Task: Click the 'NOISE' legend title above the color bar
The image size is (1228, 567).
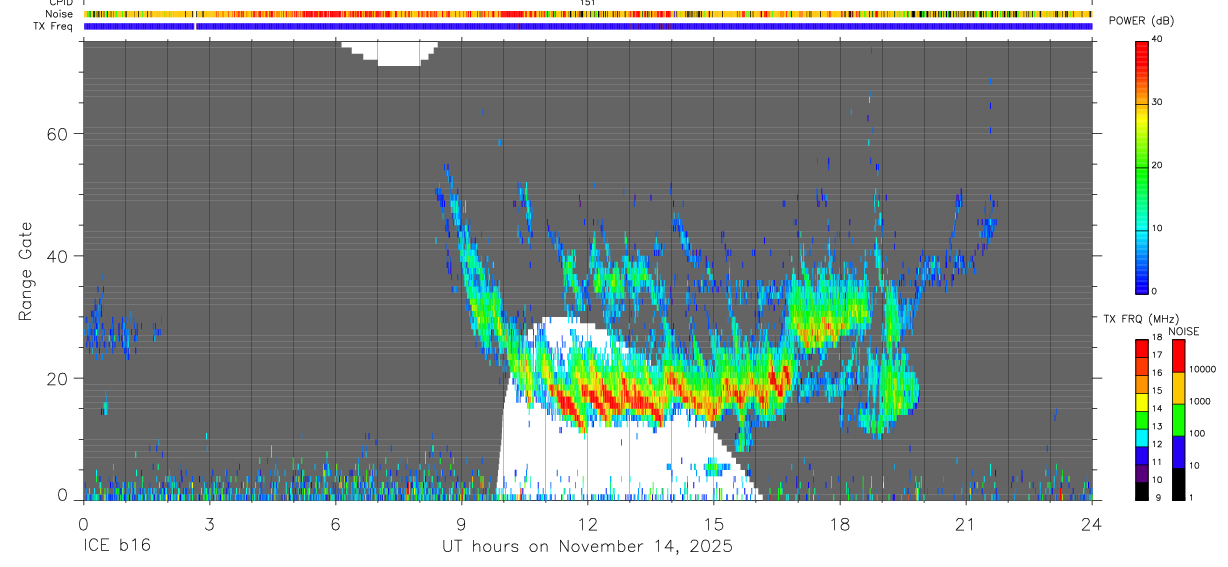Action: click(x=1184, y=331)
